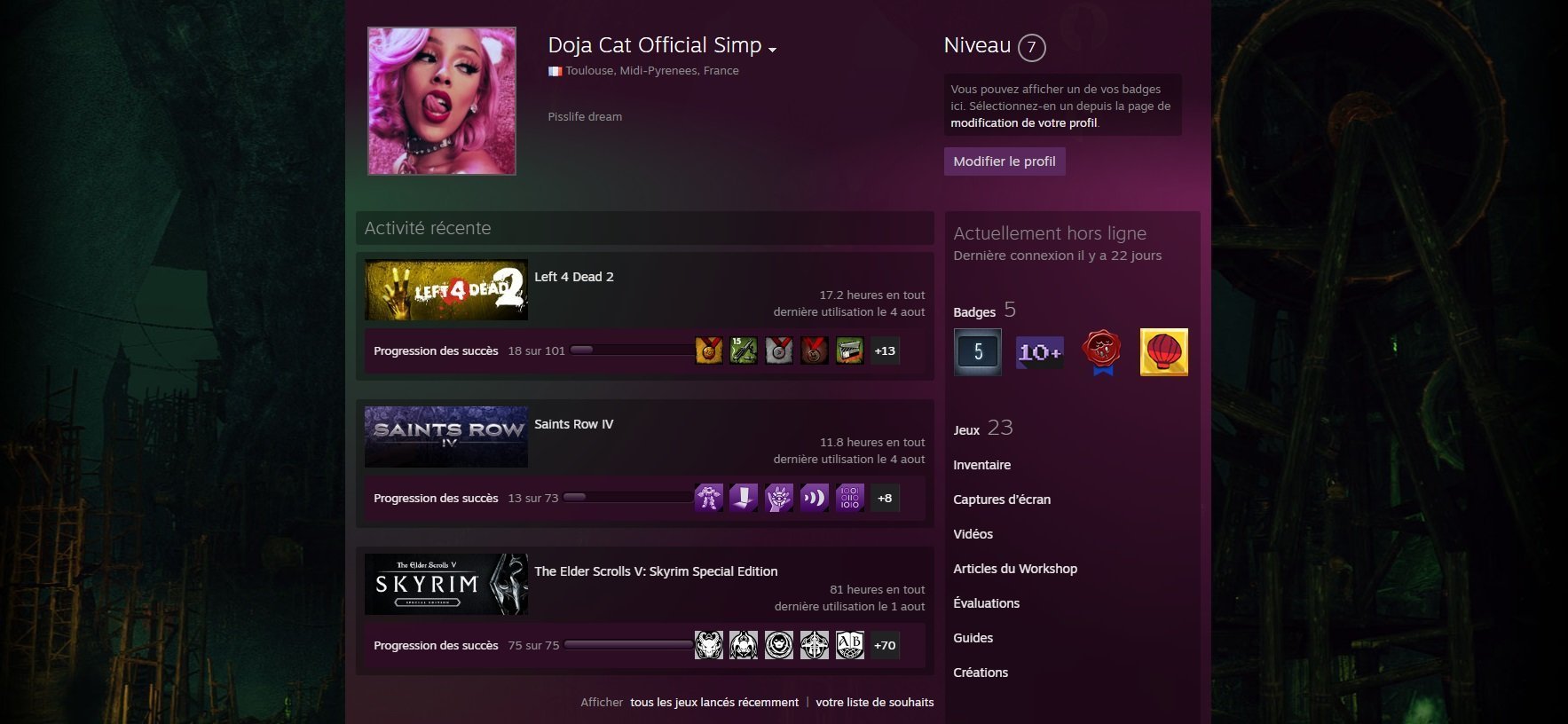Screen dimensions: 1568x724
Task: Open the Évaluations link
Action: (986, 603)
